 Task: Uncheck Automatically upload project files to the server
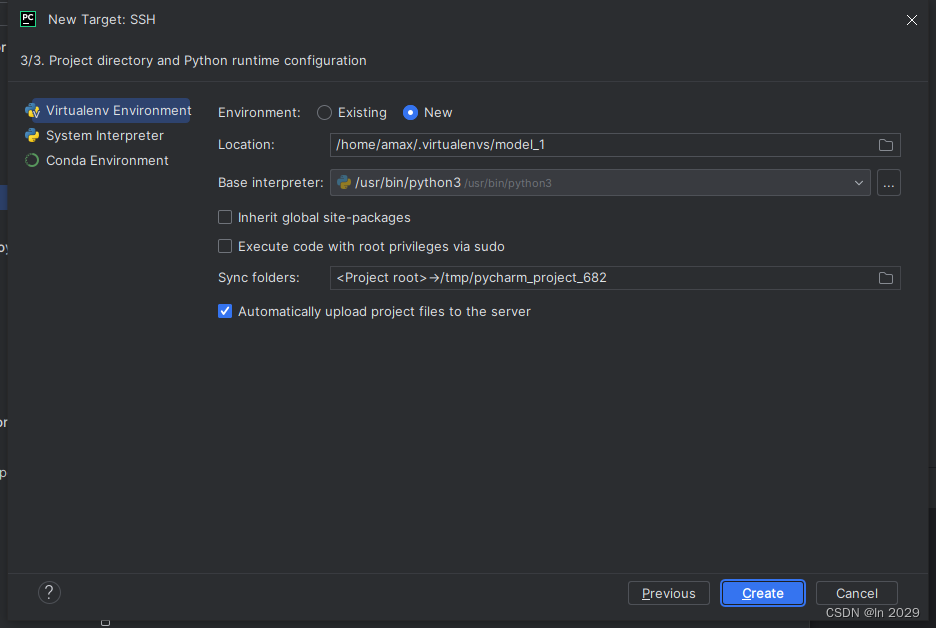(225, 311)
